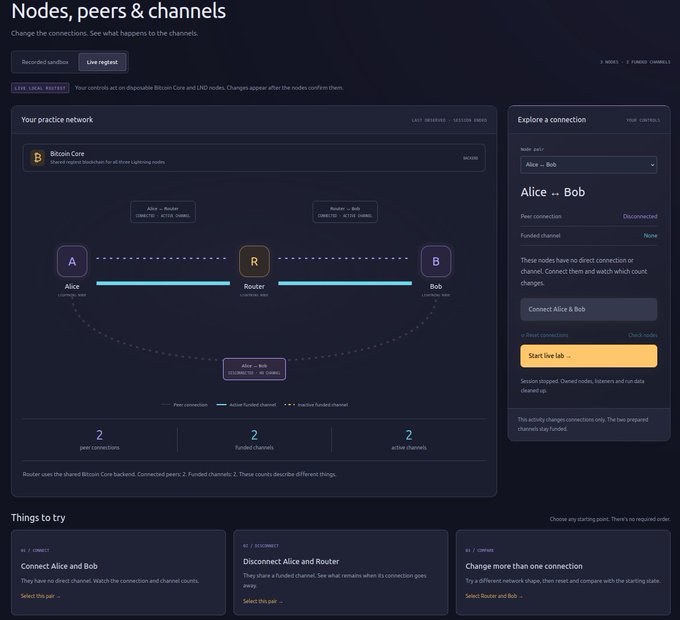Screen dimensions: 680x620
Task: Click the Session stopped status message
Action: point(582,386)
